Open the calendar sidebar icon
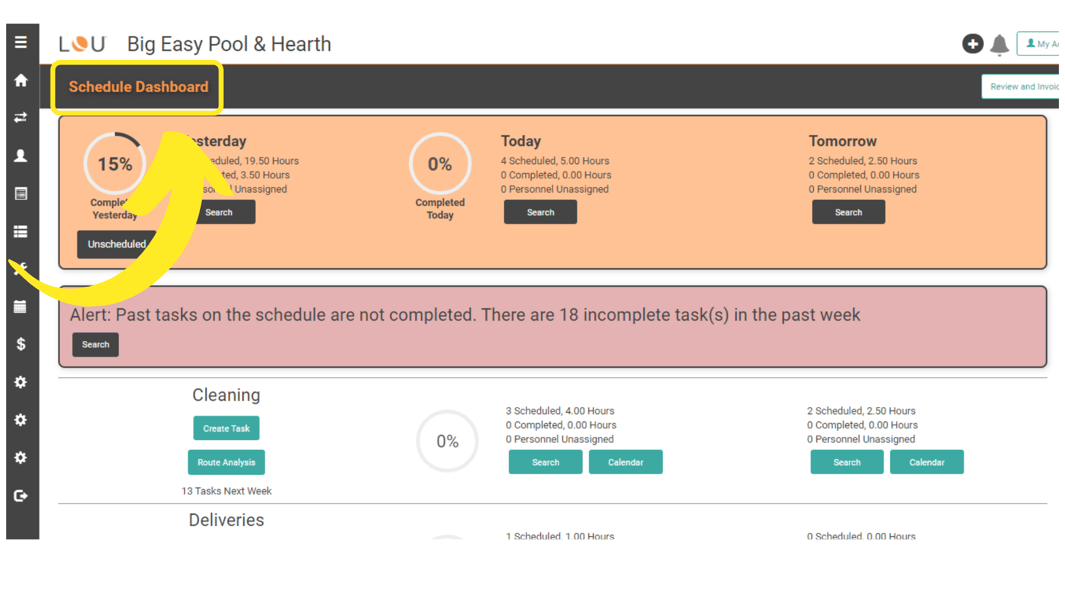 (21, 307)
